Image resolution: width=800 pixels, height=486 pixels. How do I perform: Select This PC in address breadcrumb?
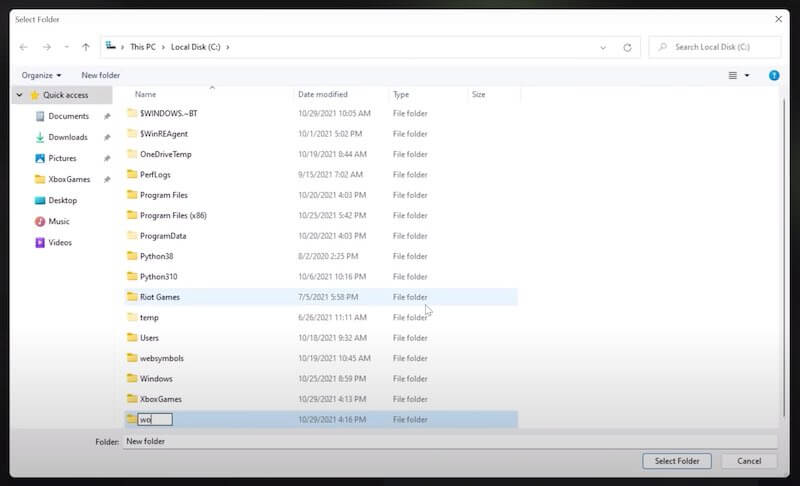[x=143, y=47]
